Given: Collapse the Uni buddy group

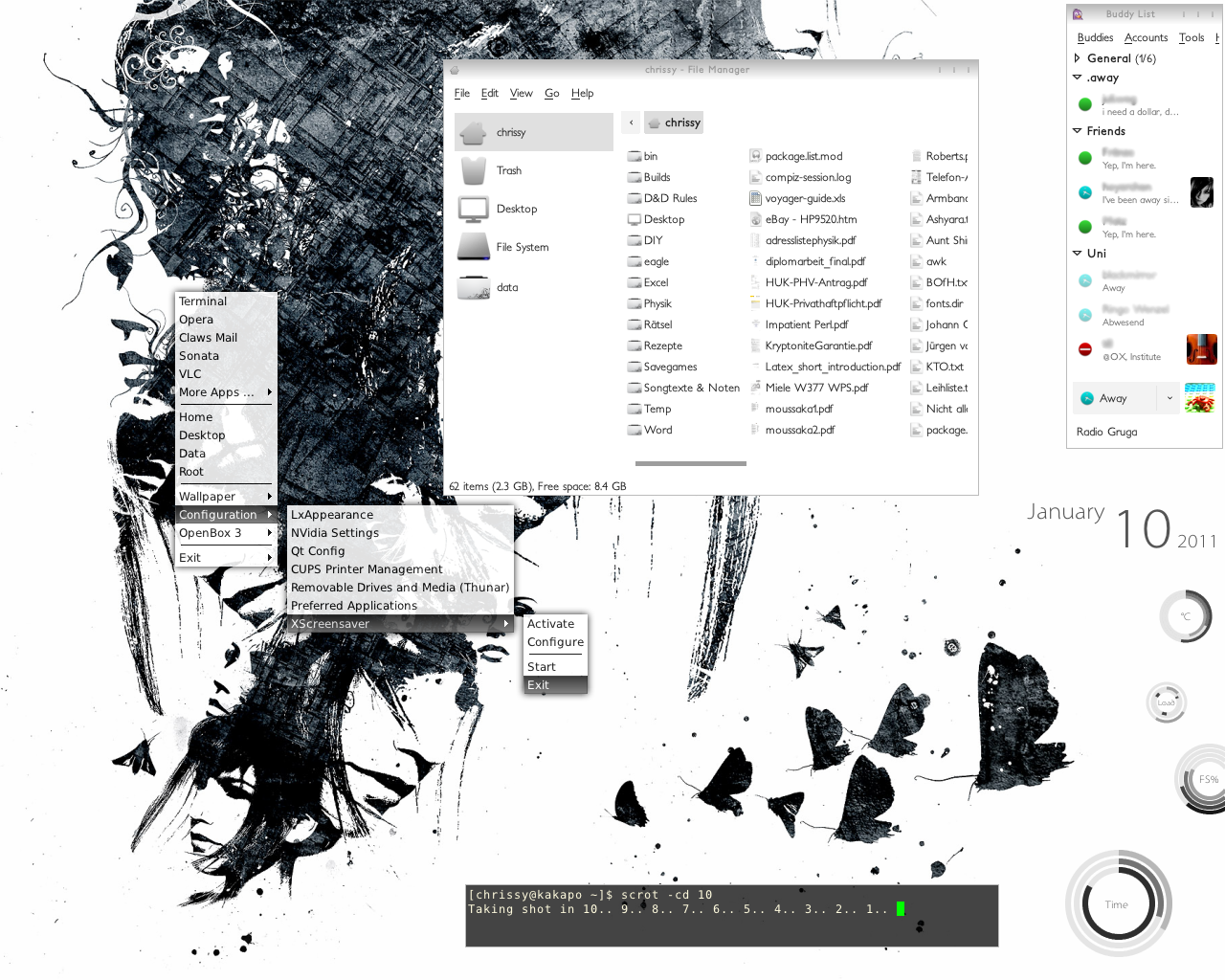Looking at the screenshot, I should [1077, 254].
